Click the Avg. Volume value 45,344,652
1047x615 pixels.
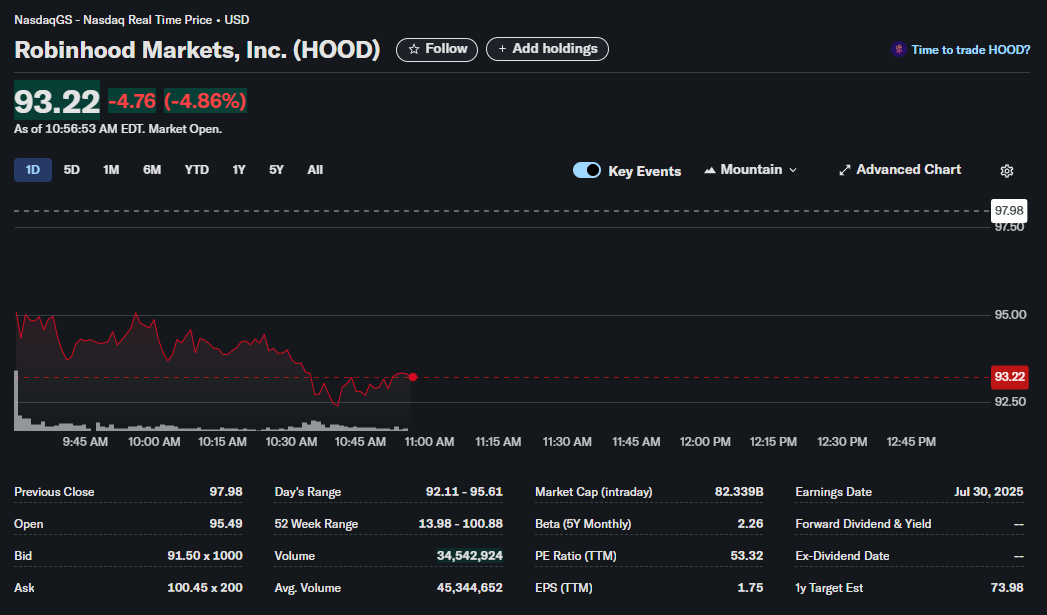[470, 588]
